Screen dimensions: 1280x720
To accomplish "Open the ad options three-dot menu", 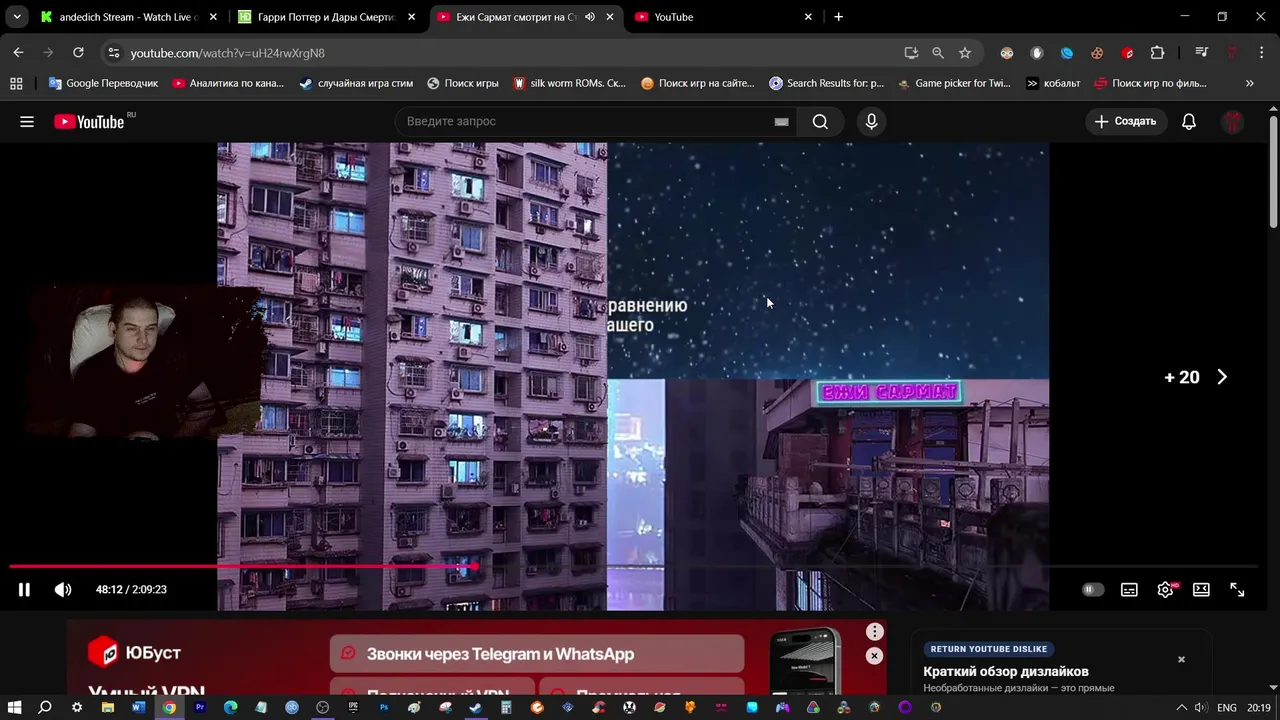I will click(875, 632).
